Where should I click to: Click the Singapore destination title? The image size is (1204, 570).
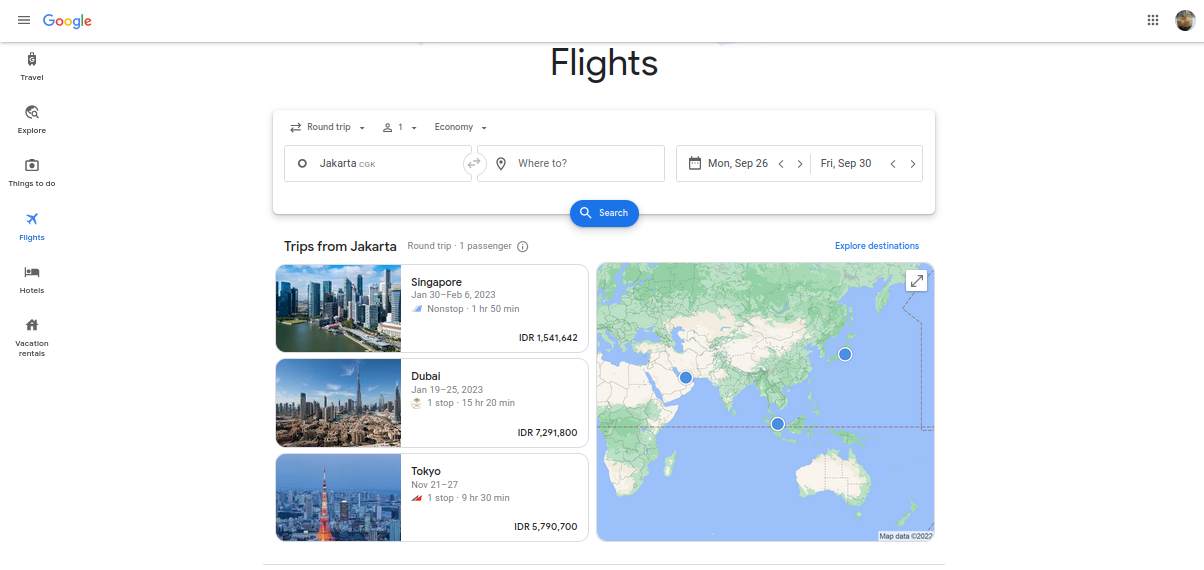[x=436, y=282]
